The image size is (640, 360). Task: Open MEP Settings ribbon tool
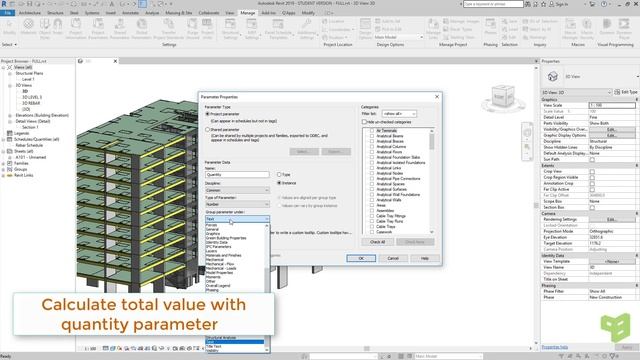click(x=252, y=29)
